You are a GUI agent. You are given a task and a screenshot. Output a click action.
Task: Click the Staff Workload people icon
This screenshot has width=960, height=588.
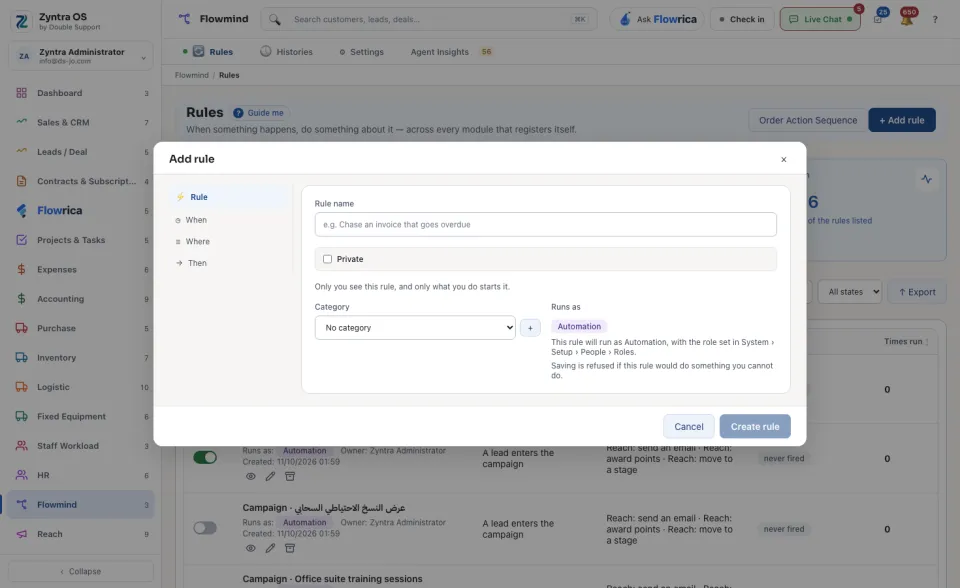21,446
